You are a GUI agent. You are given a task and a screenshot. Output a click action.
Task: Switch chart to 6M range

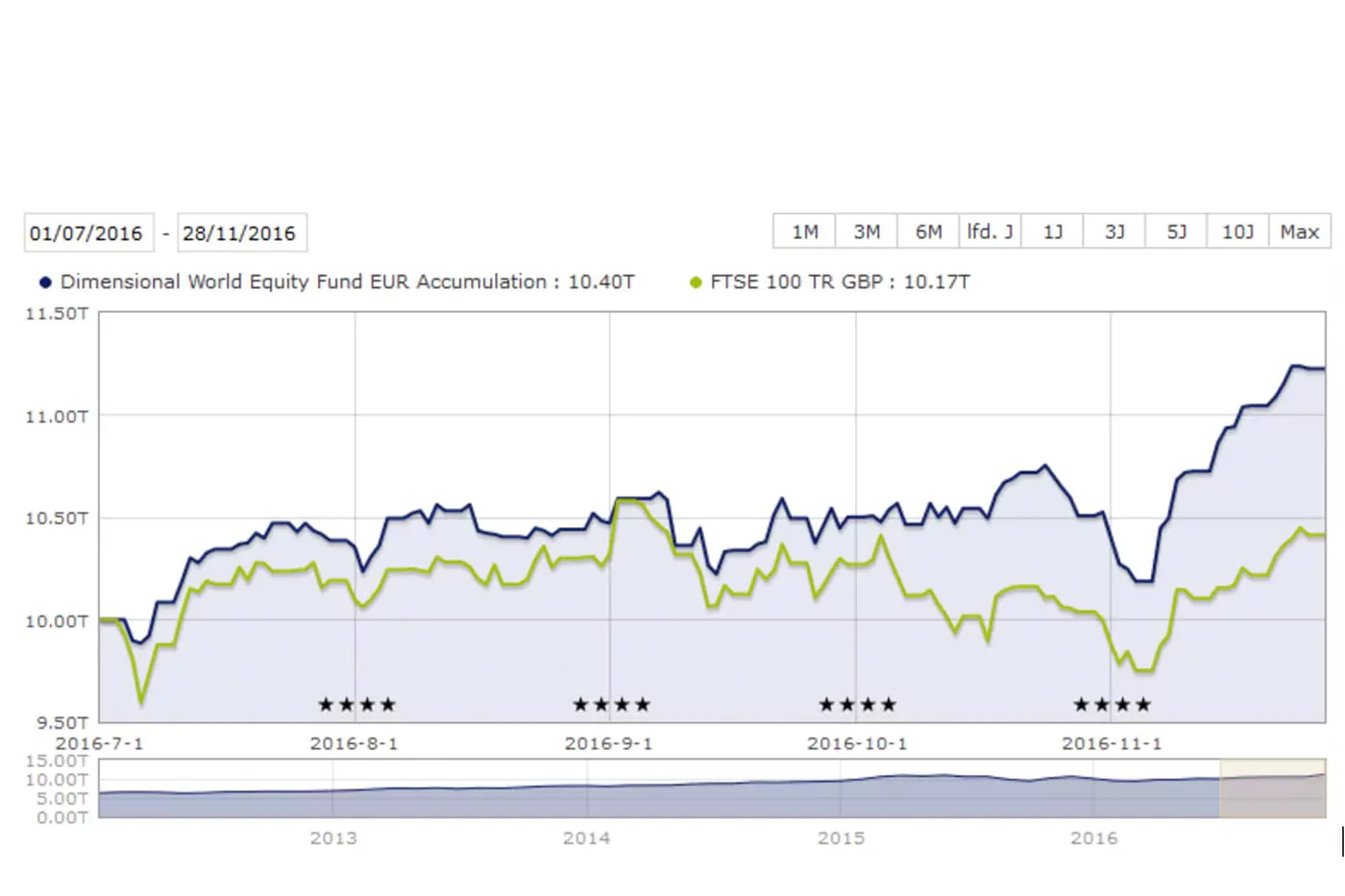coord(928,231)
